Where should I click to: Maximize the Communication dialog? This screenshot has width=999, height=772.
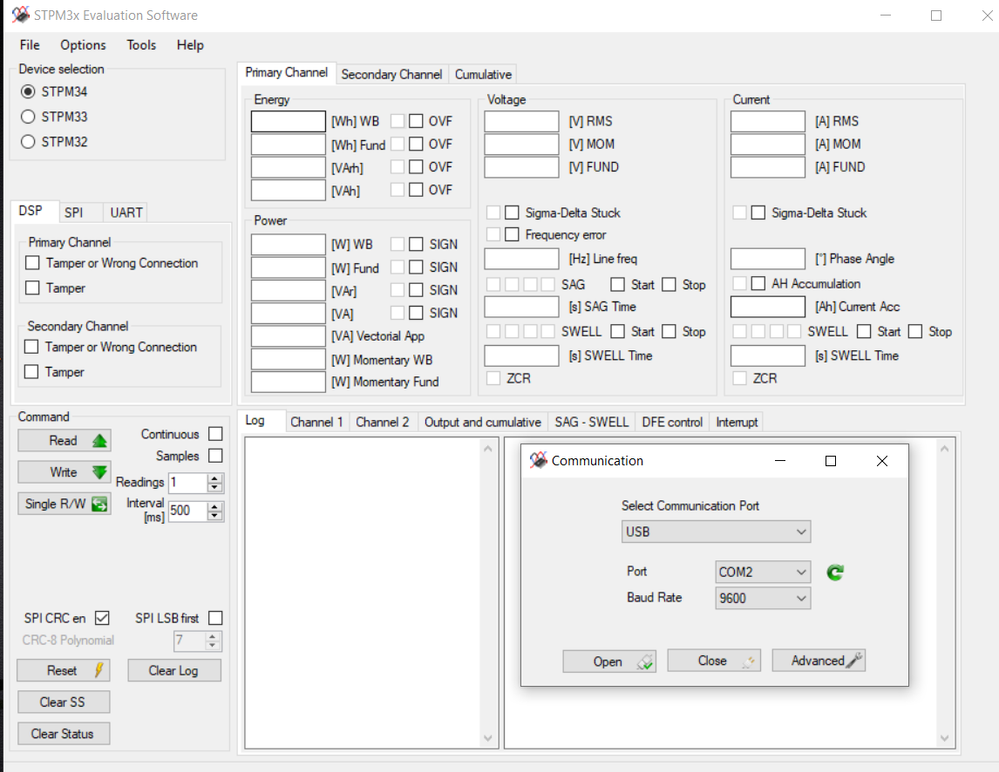pos(831,461)
